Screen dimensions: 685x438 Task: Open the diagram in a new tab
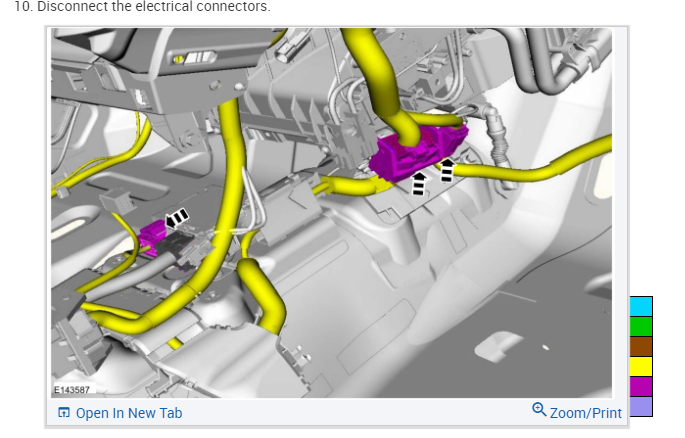[x=120, y=413]
